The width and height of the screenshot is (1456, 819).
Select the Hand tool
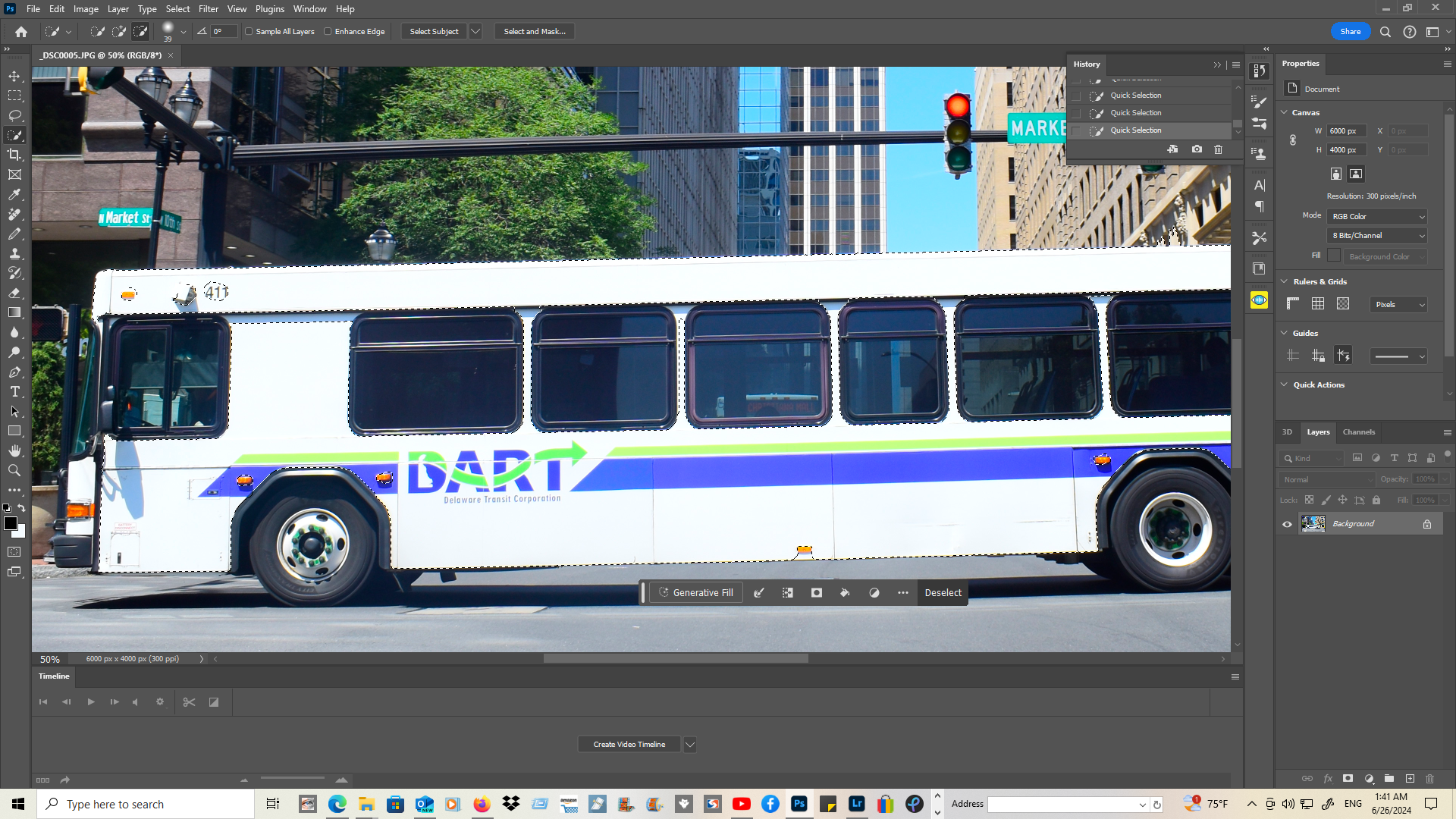pyautogui.click(x=14, y=450)
